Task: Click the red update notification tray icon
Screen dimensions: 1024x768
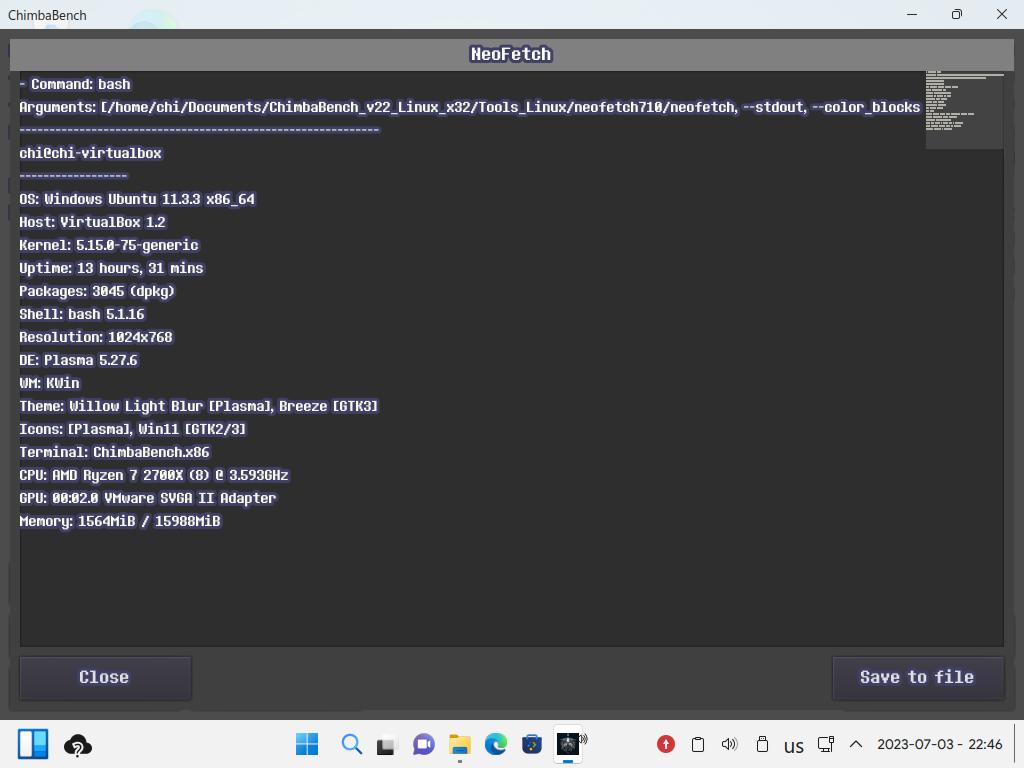Action: (x=665, y=744)
